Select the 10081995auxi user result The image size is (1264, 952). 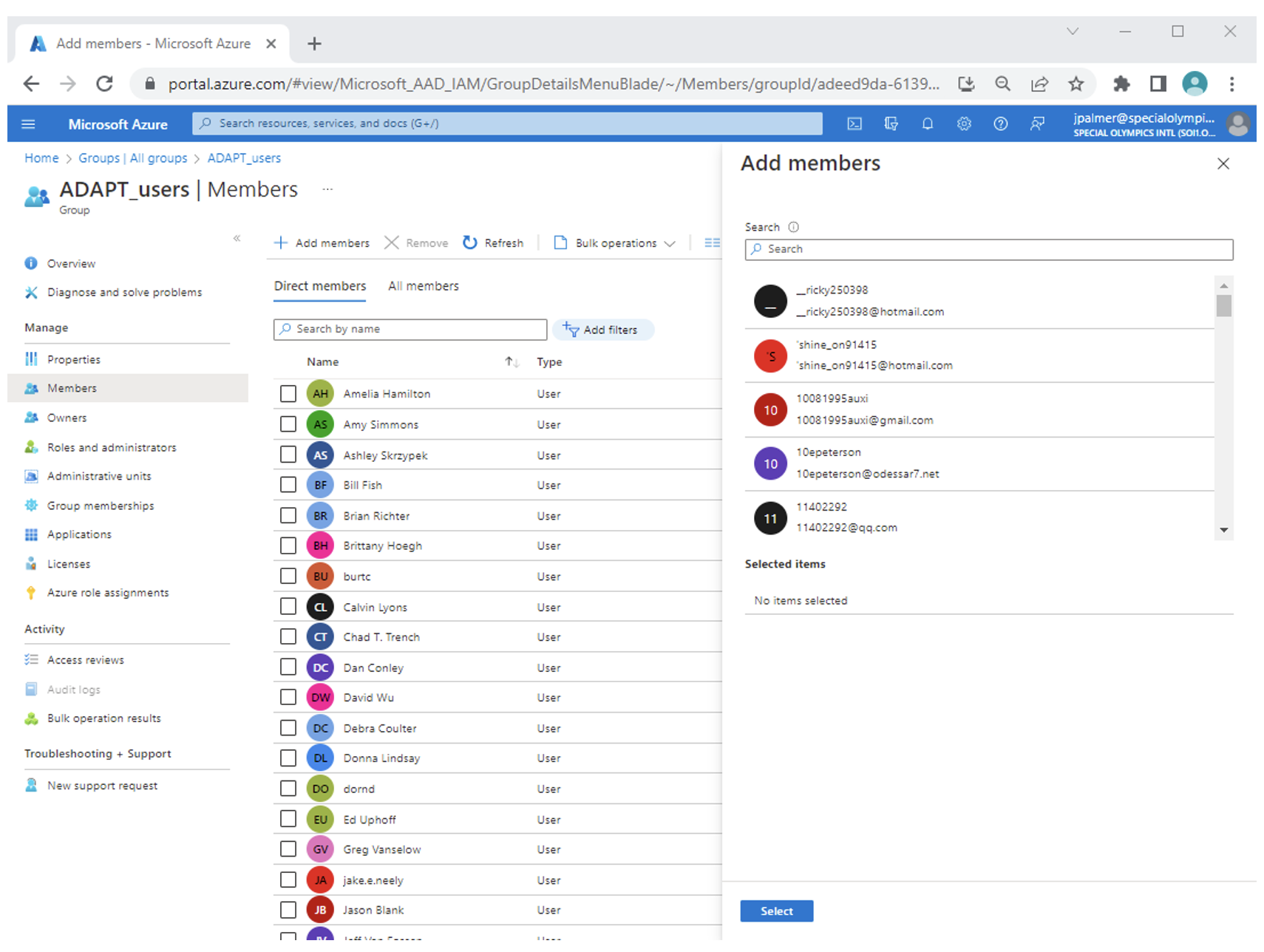click(979, 409)
